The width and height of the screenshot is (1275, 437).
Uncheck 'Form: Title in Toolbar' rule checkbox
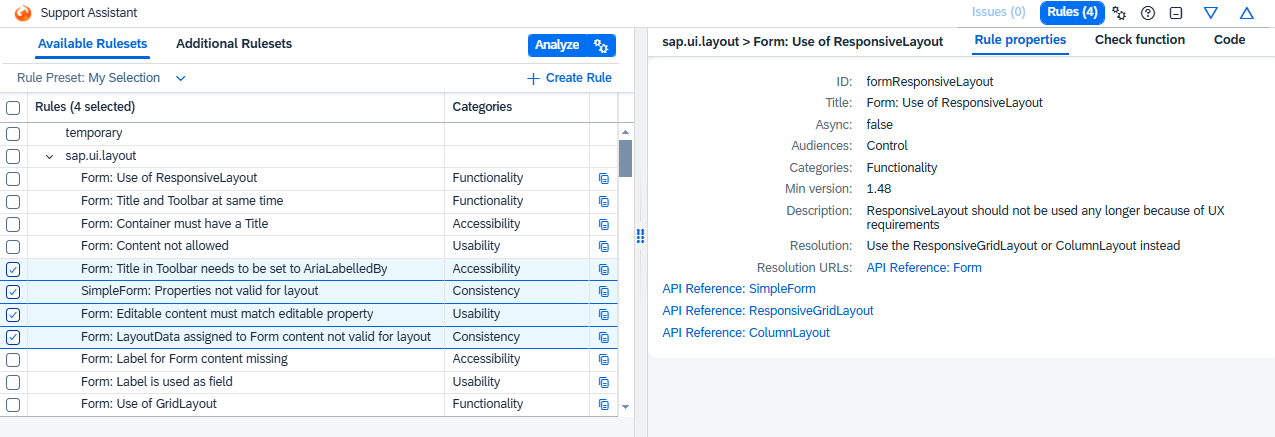13,269
